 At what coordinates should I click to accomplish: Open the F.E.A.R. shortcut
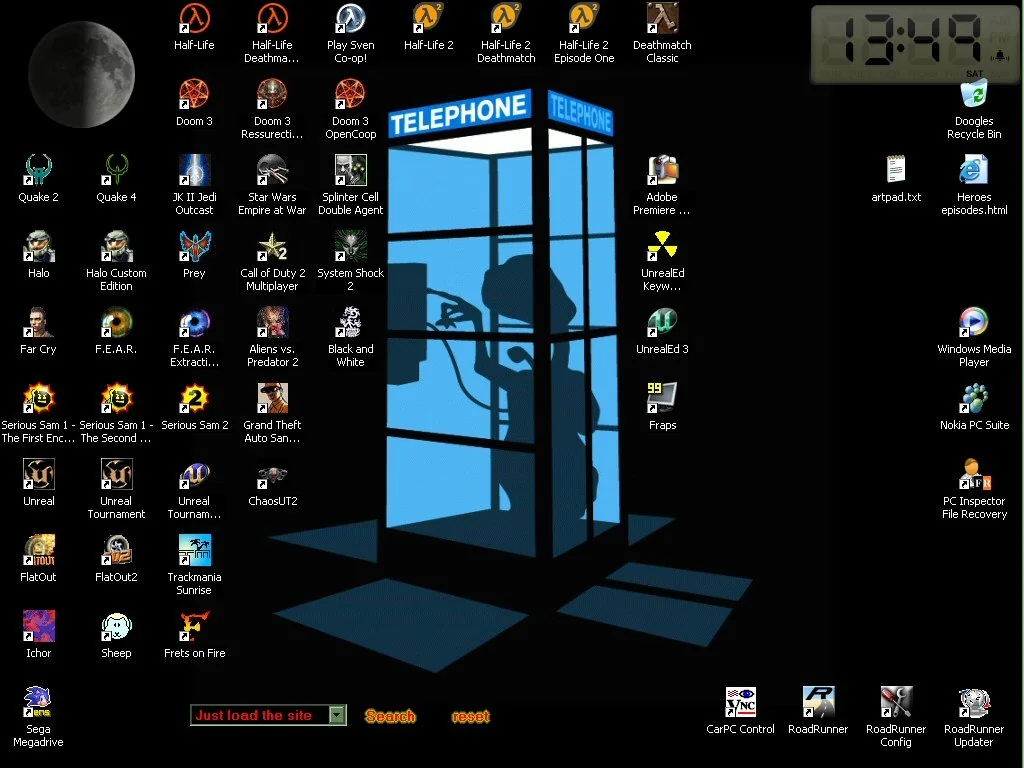116,323
